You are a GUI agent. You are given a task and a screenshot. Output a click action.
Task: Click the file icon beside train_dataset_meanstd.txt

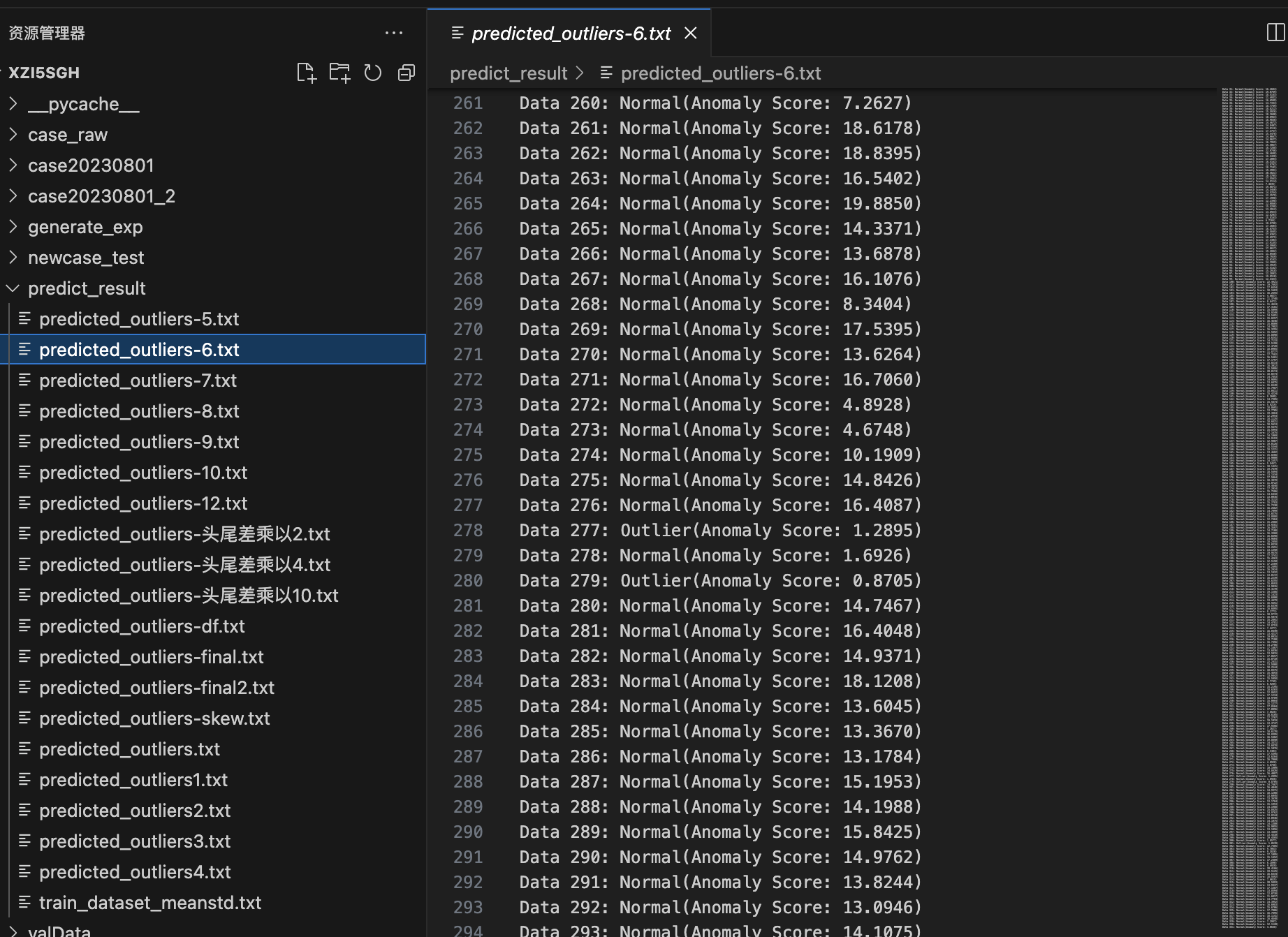[x=24, y=902]
